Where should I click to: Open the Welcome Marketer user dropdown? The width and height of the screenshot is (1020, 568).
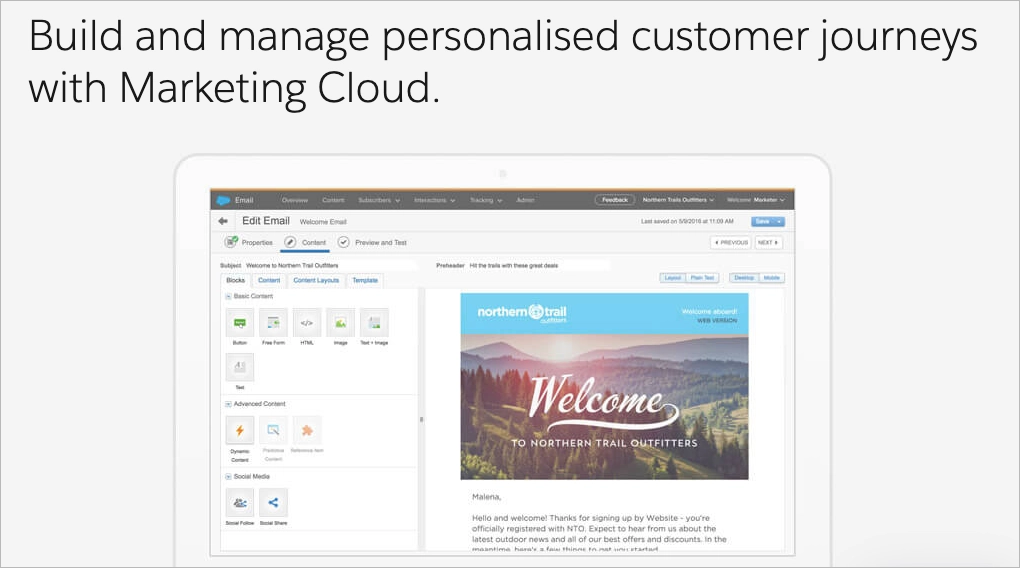point(756,200)
